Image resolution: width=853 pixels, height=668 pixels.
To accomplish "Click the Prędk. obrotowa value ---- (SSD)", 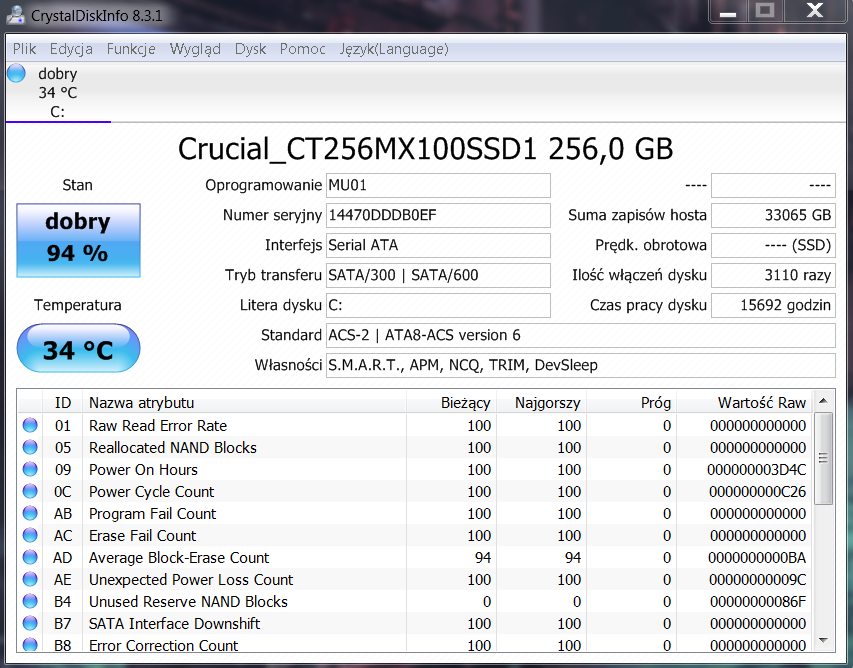I will [773, 245].
